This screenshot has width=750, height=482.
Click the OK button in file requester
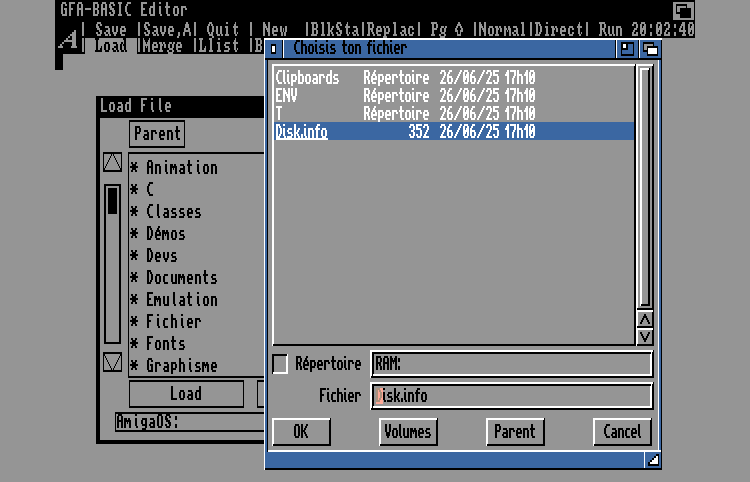pos(301,432)
